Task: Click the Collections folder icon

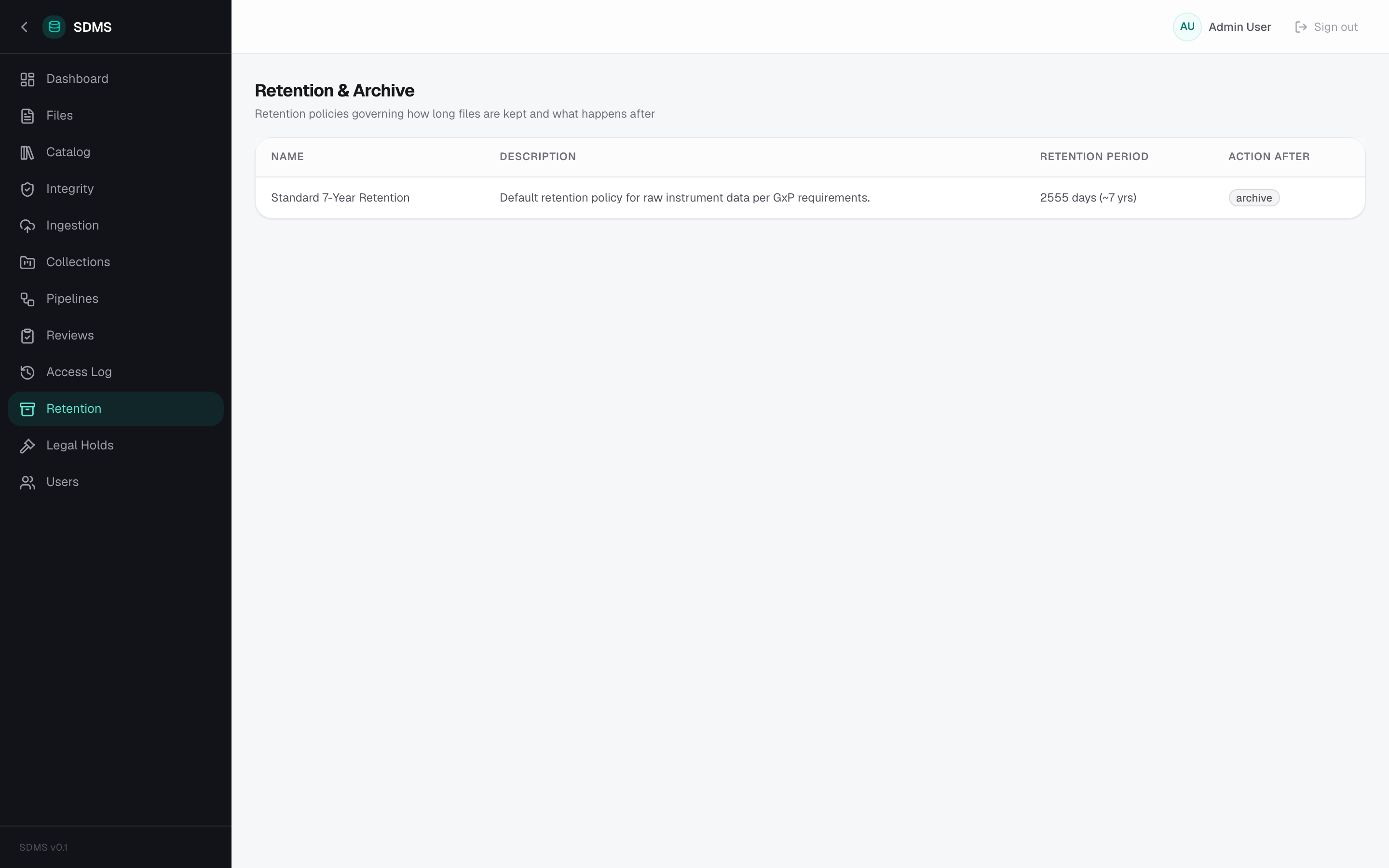Action: (27, 262)
